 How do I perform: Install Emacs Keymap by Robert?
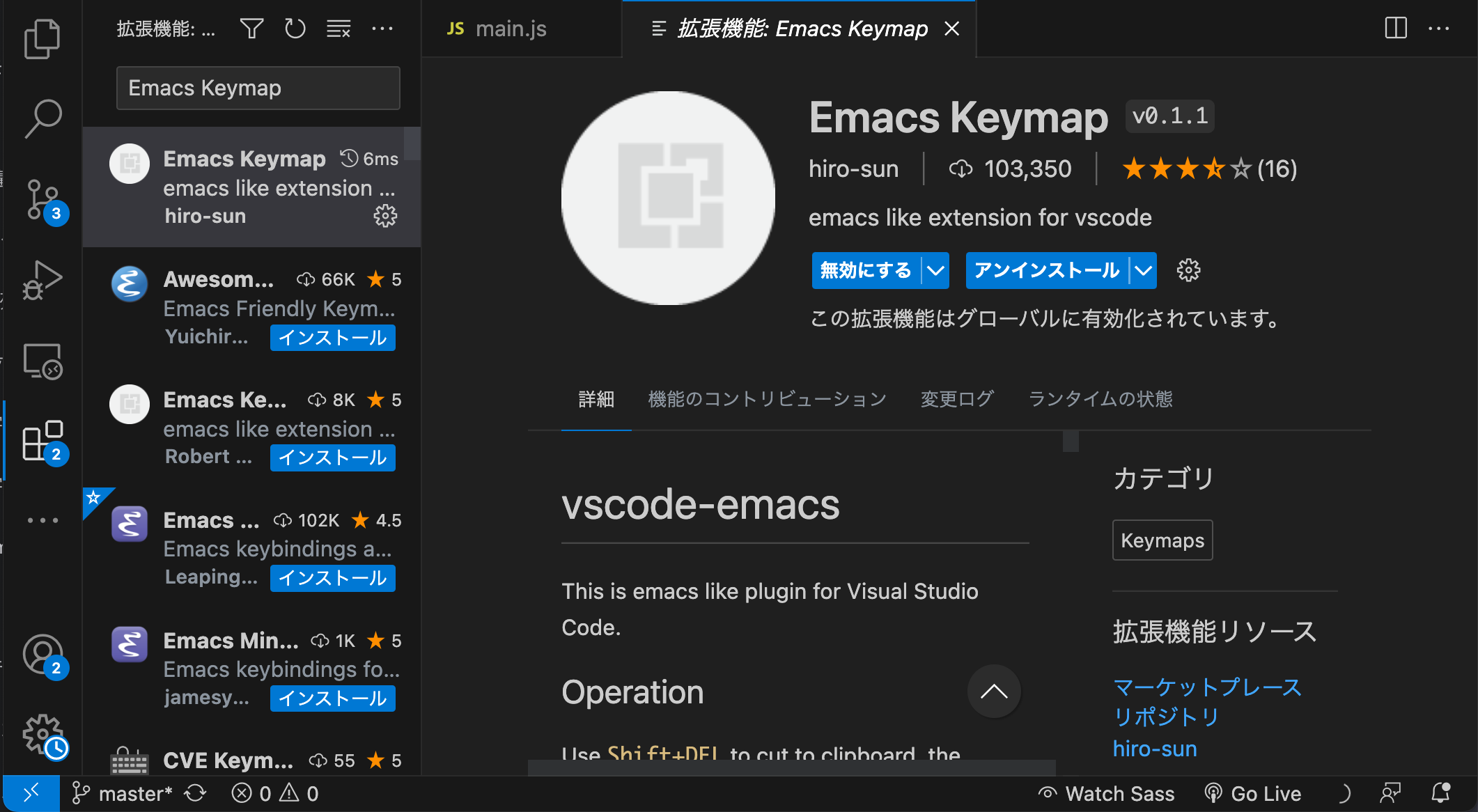333,458
